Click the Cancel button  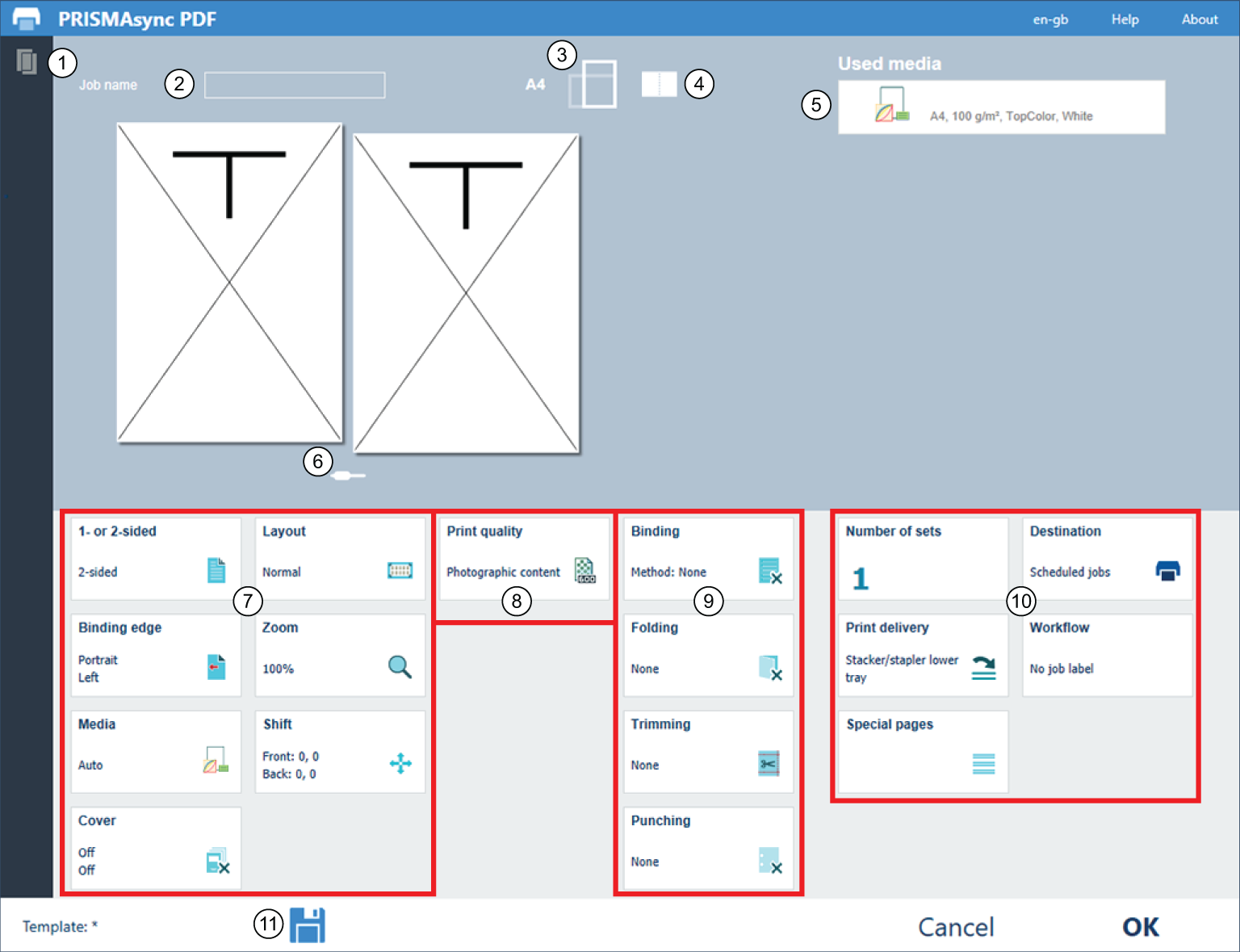(956, 927)
